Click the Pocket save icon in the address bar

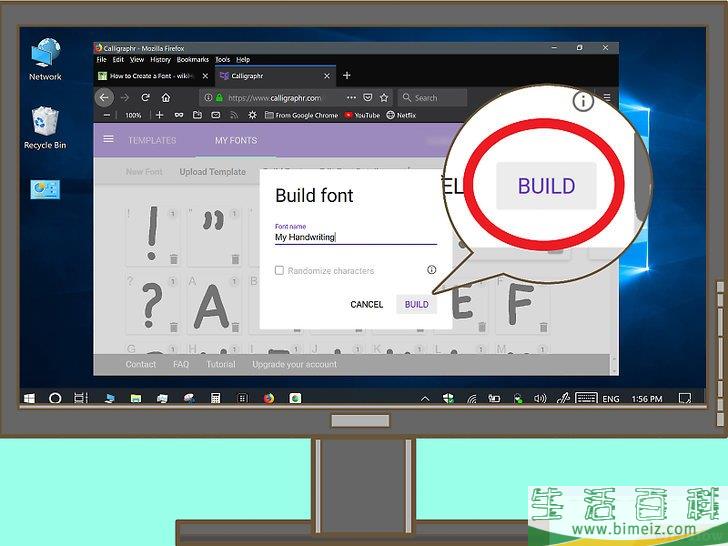(367, 98)
